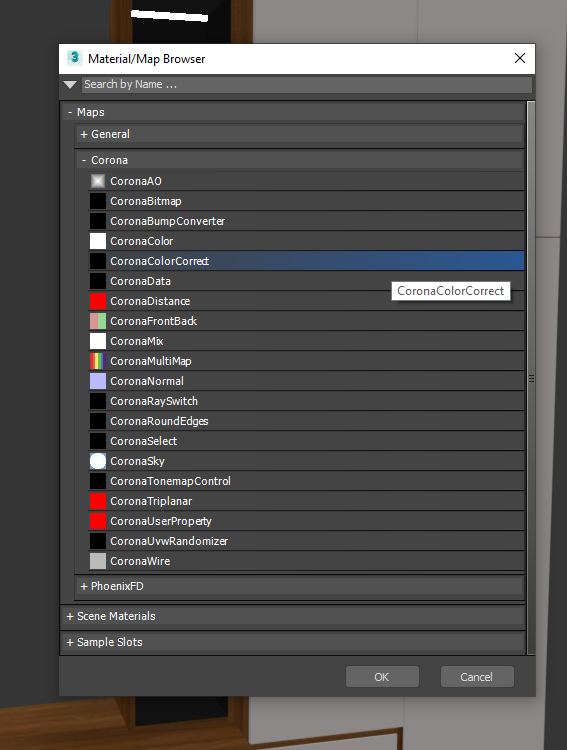567x750 pixels.
Task: Select the CoronaDistance text label
Action: pyautogui.click(x=150, y=301)
